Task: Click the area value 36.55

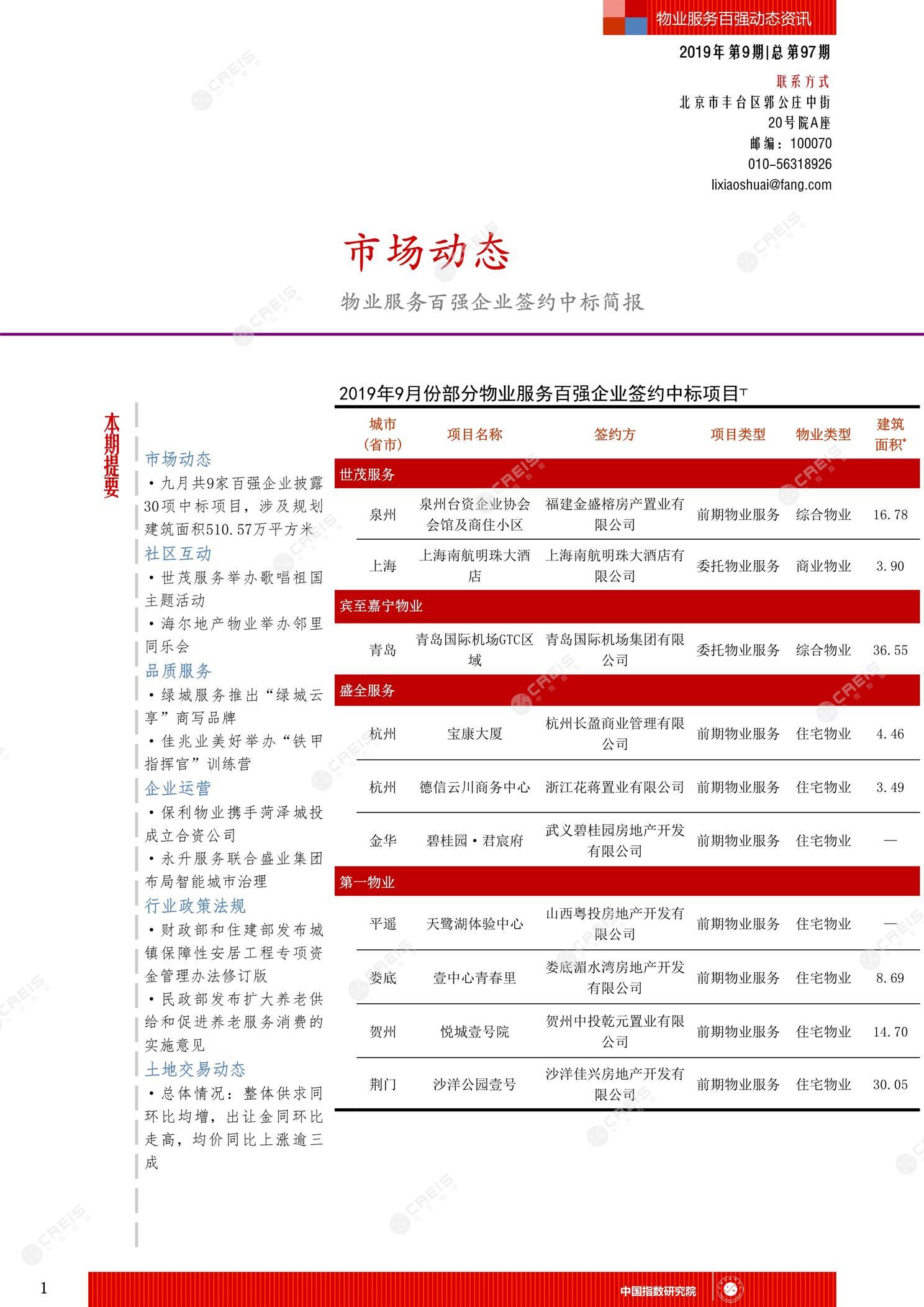Action: tap(890, 650)
